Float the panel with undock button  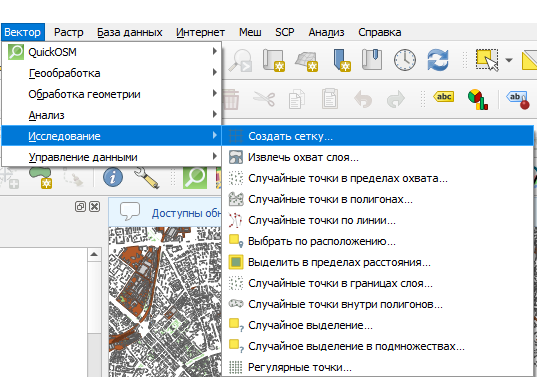tap(80, 206)
